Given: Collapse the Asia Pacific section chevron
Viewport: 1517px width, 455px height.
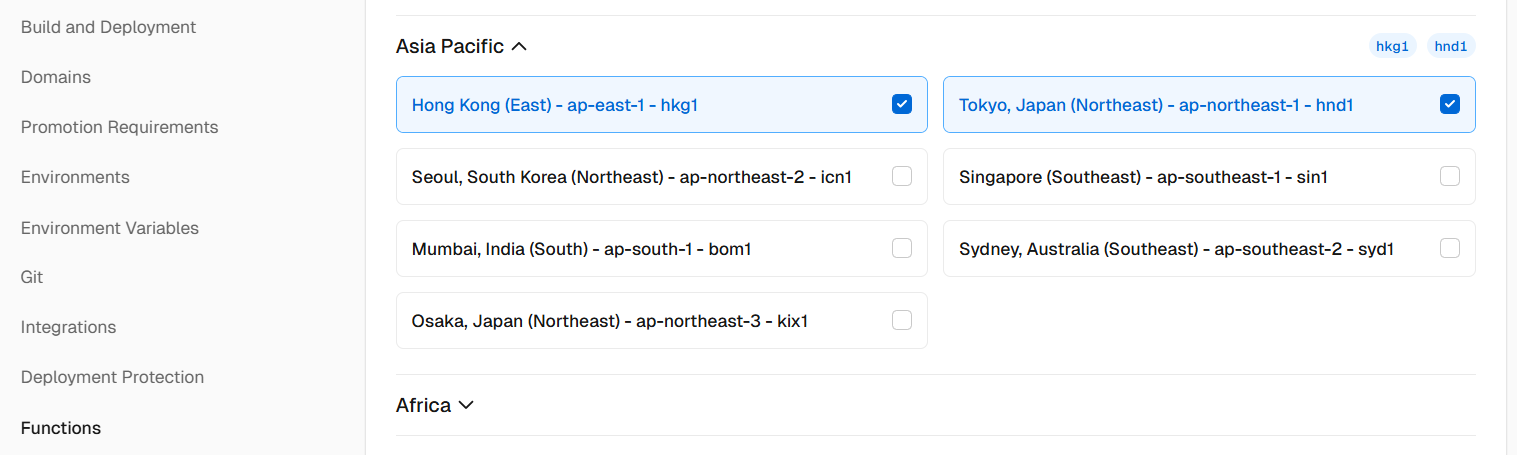Looking at the screenshot, I should coord(519,46).
